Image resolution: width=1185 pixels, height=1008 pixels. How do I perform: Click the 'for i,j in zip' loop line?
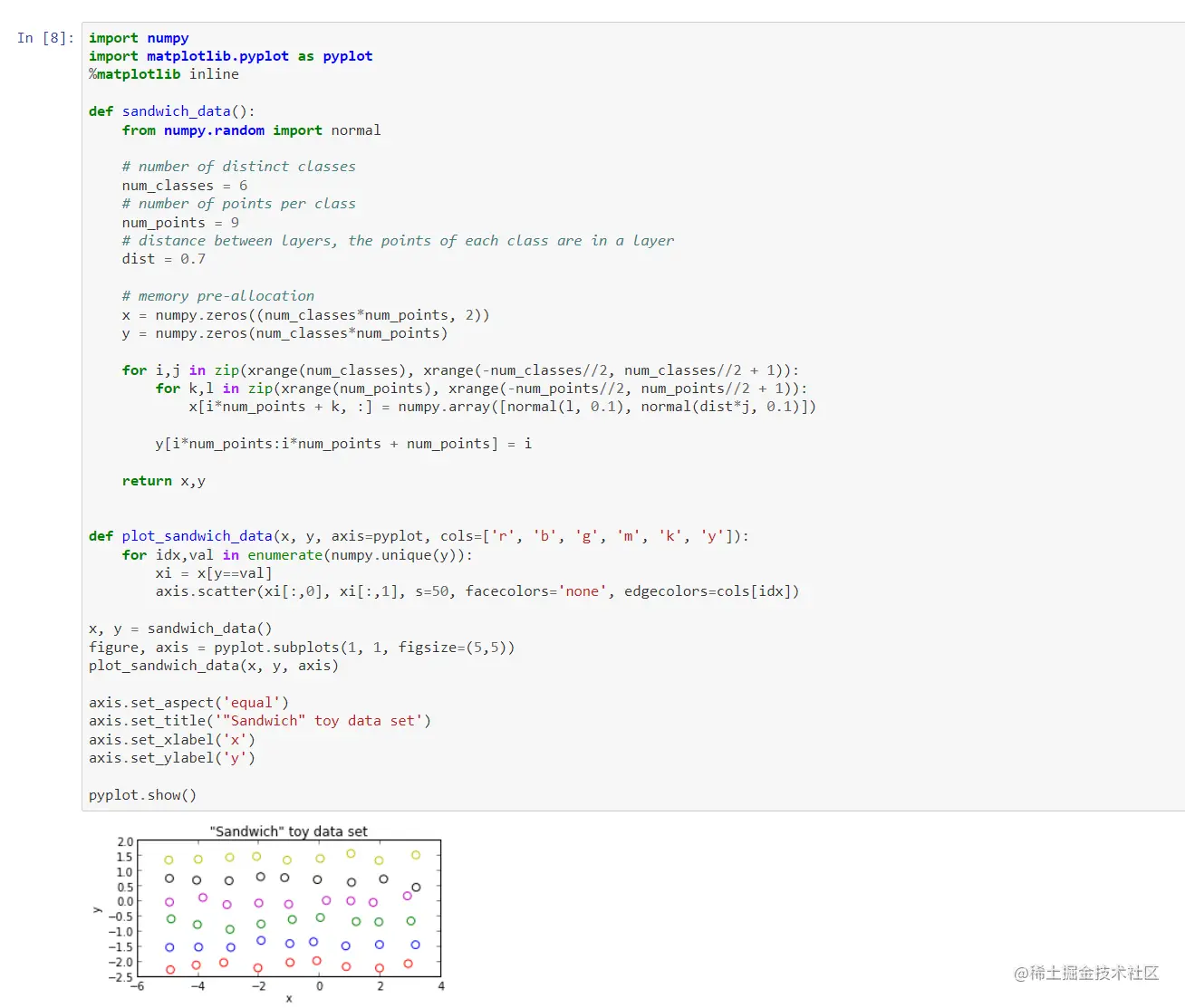pos(461,370)
